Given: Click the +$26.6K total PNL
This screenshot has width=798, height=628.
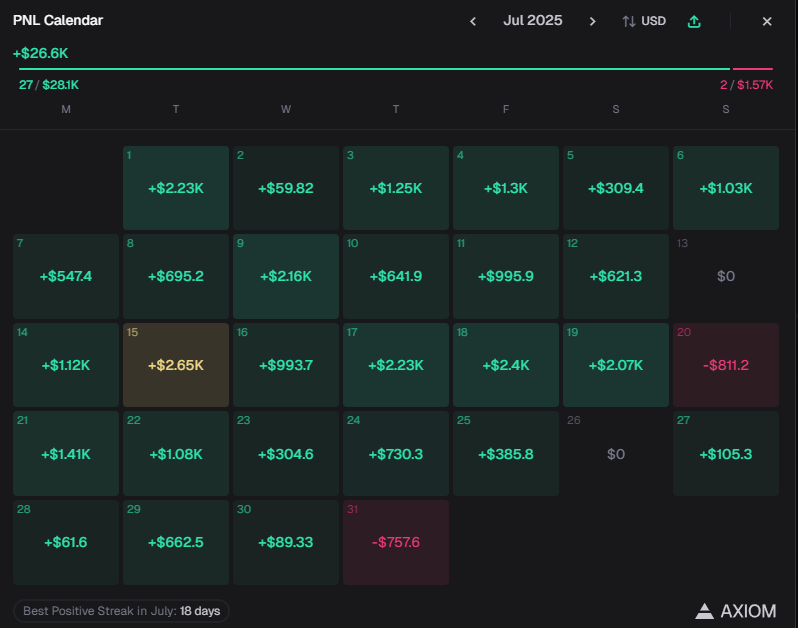Looking at the screenshot, I should pos(41,53).
